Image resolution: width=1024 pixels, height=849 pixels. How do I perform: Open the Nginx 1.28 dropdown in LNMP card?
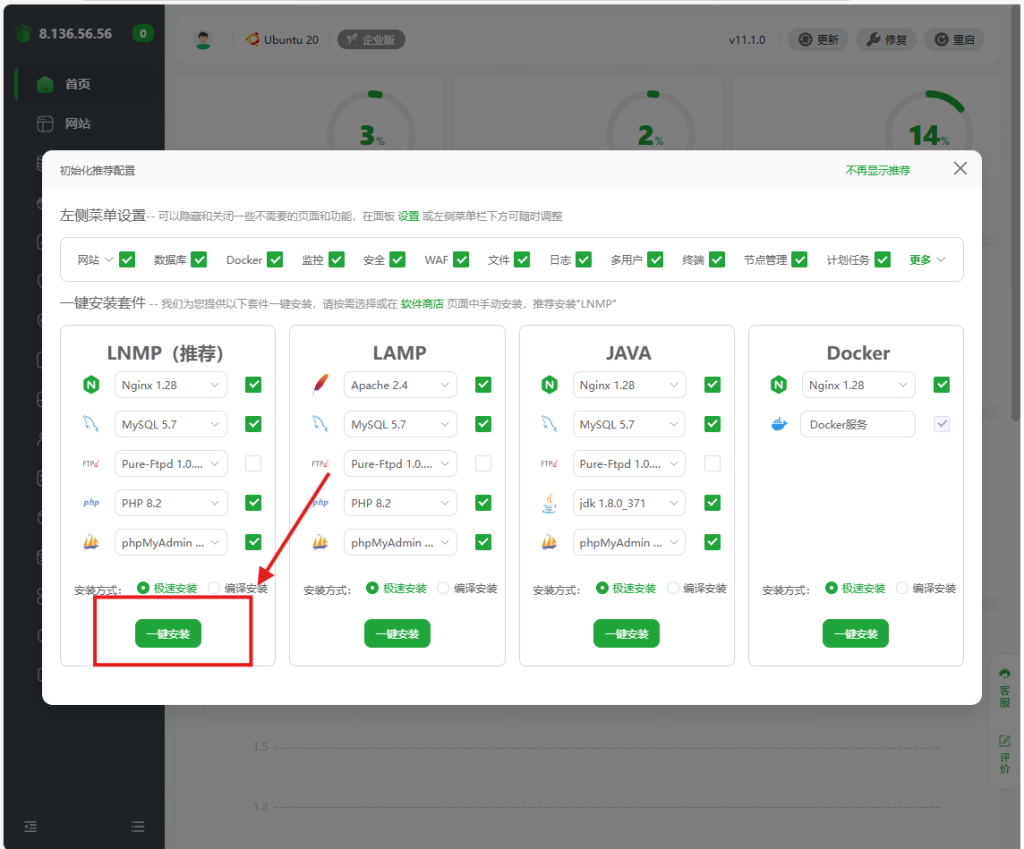tap(171, 385)
